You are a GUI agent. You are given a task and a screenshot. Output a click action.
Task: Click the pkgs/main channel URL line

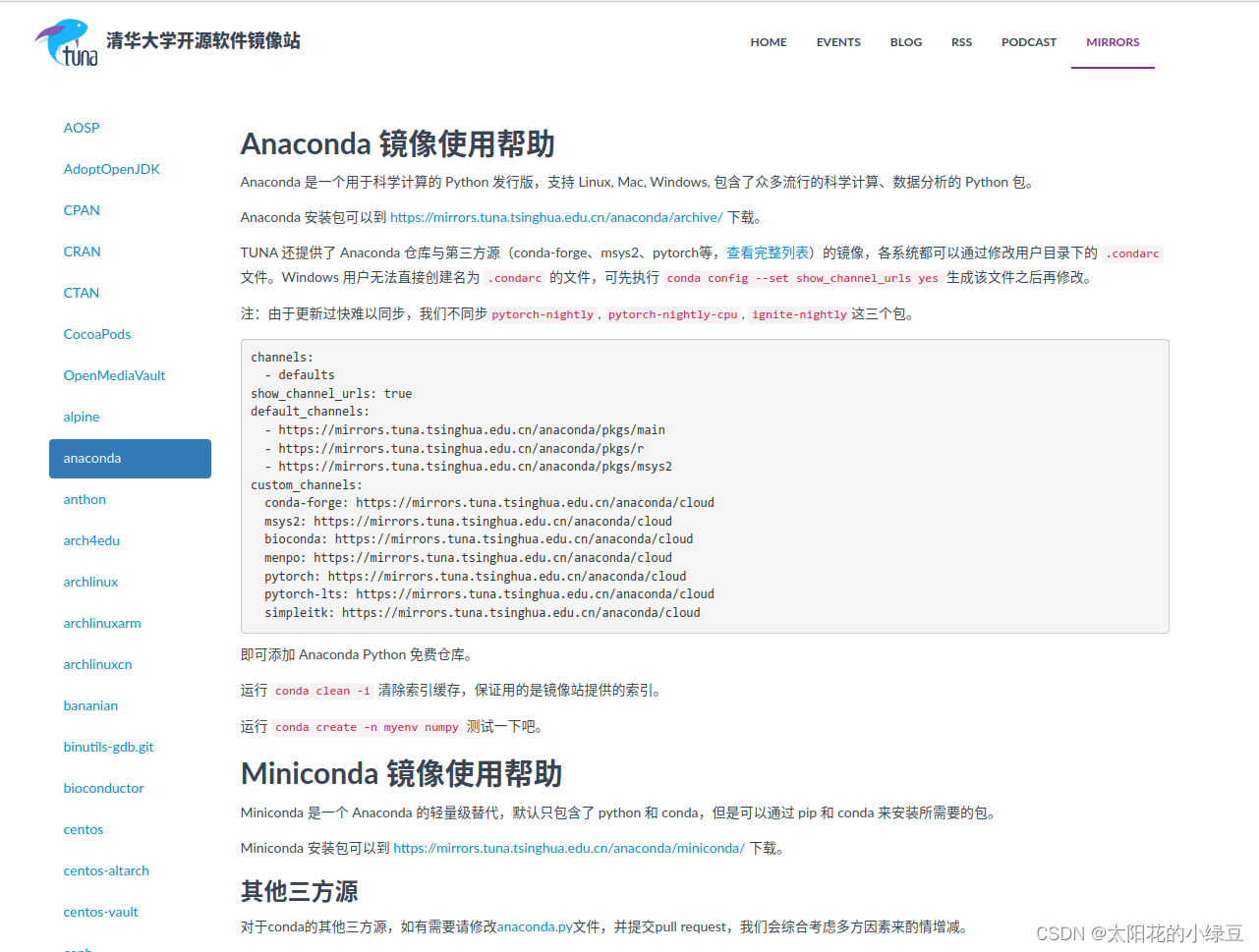(465, 429)
